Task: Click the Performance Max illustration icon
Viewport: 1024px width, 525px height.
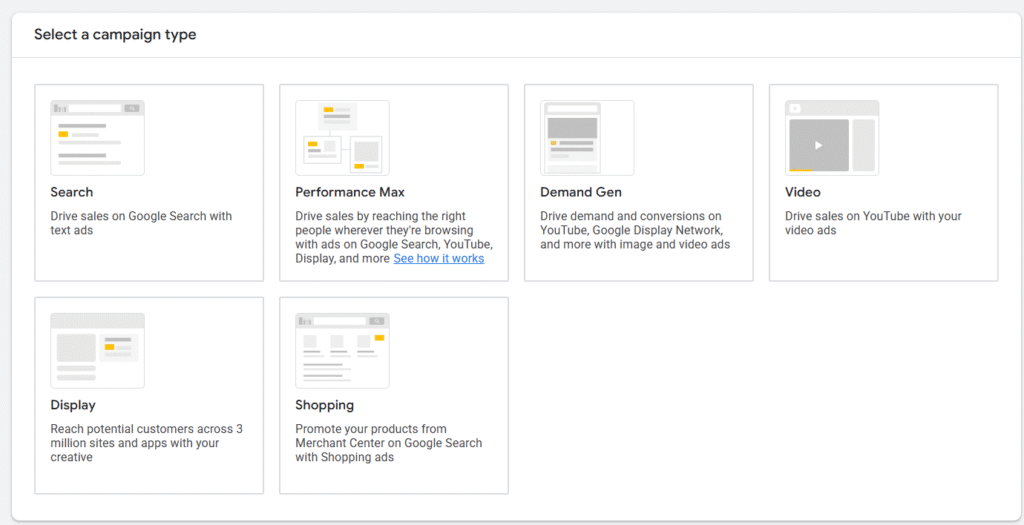Action: tap(342, 138)
